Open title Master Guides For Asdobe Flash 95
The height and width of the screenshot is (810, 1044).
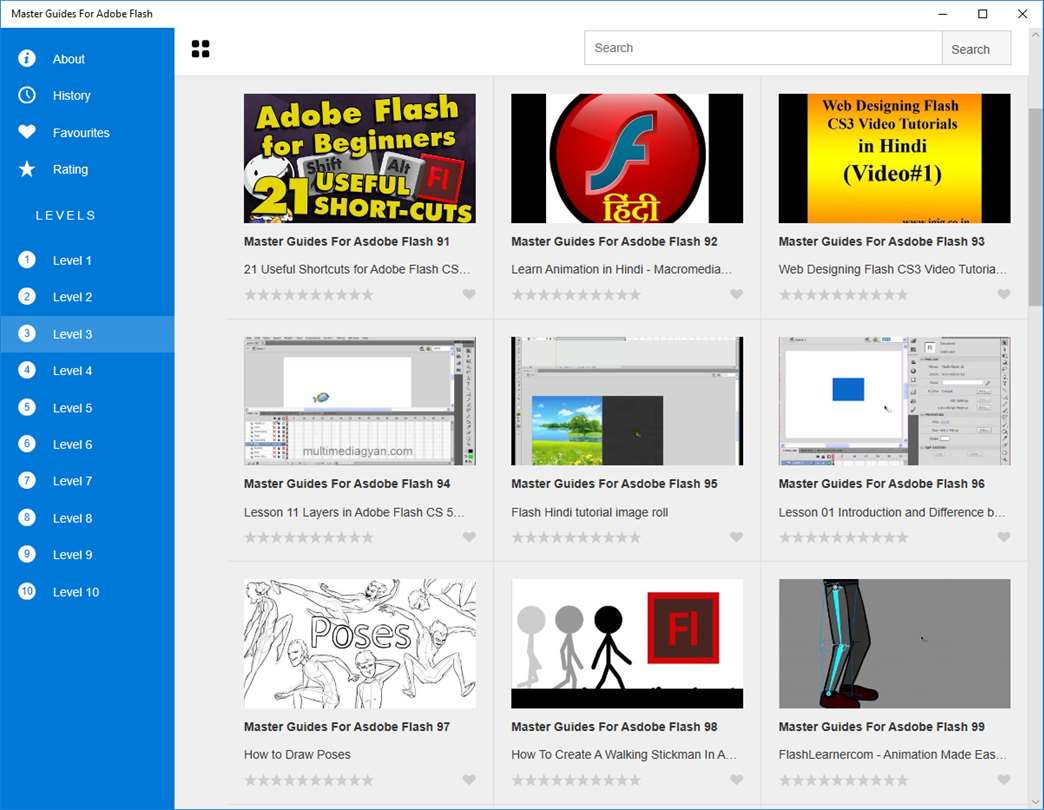click(614, 484)
